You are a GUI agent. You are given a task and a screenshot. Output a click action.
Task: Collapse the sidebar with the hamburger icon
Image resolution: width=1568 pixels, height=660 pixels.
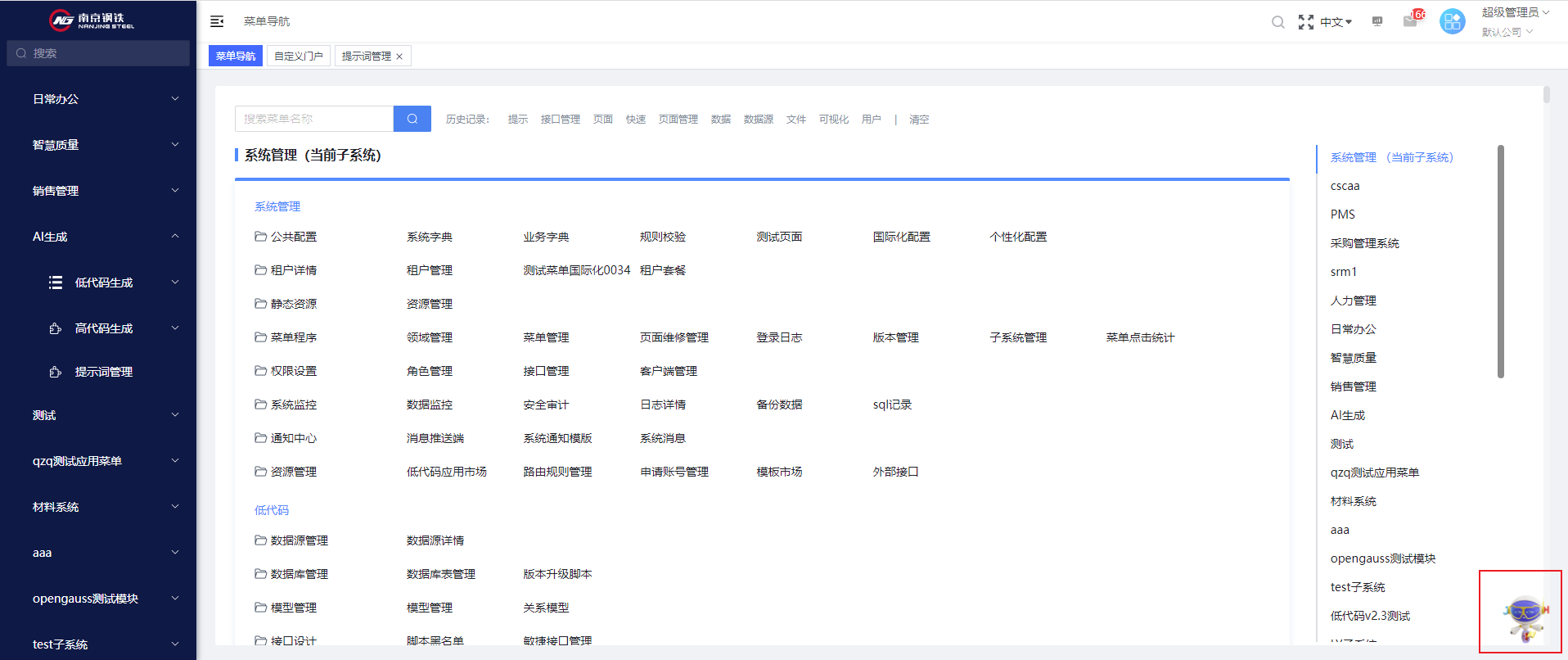tap(217, 21)
